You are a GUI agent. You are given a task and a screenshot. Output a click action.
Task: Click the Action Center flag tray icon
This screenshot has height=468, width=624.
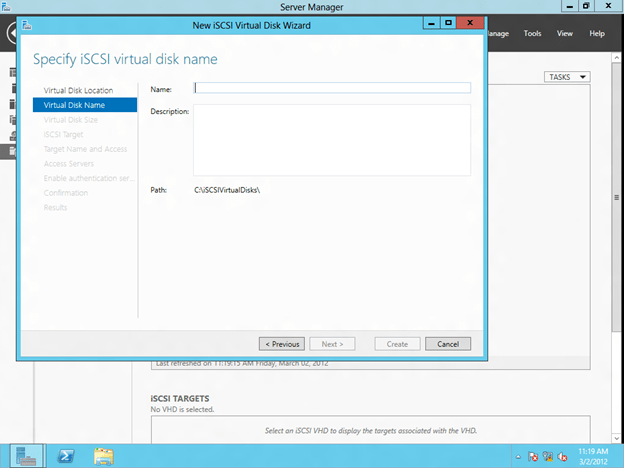coord(534,456)
